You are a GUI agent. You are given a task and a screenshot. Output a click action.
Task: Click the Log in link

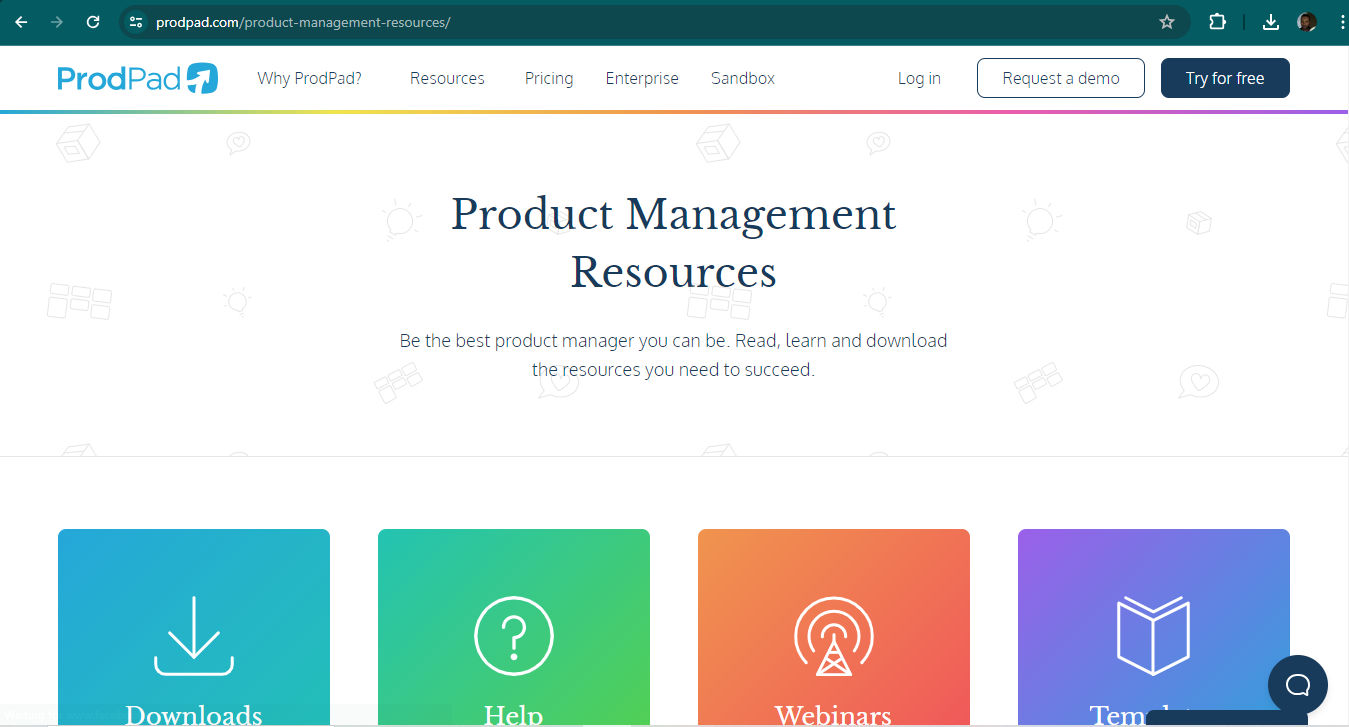pos(918,78)
